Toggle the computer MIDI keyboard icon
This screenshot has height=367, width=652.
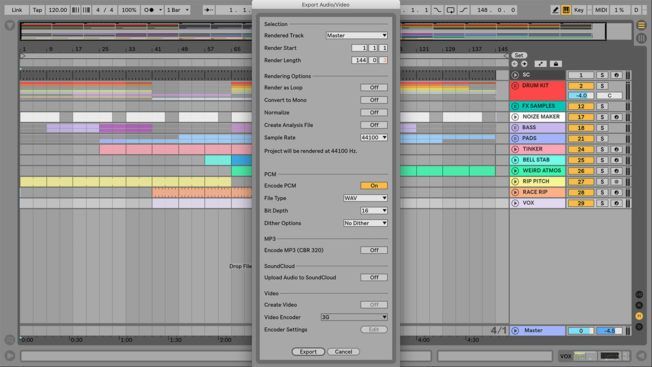pos(566,10)
